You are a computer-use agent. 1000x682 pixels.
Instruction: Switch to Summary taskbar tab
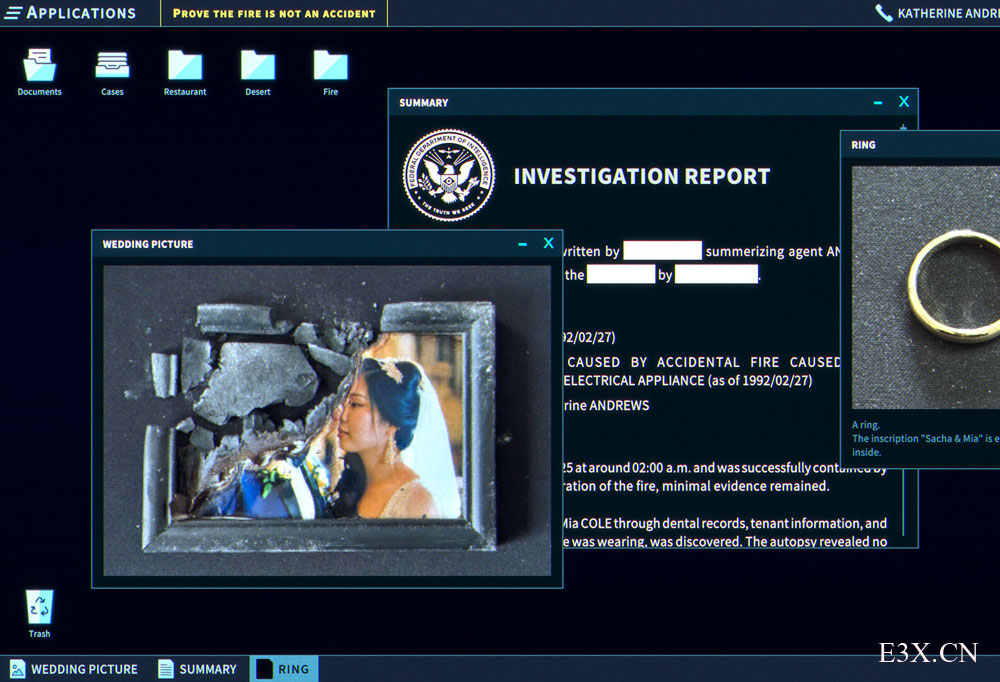point(197,669)
